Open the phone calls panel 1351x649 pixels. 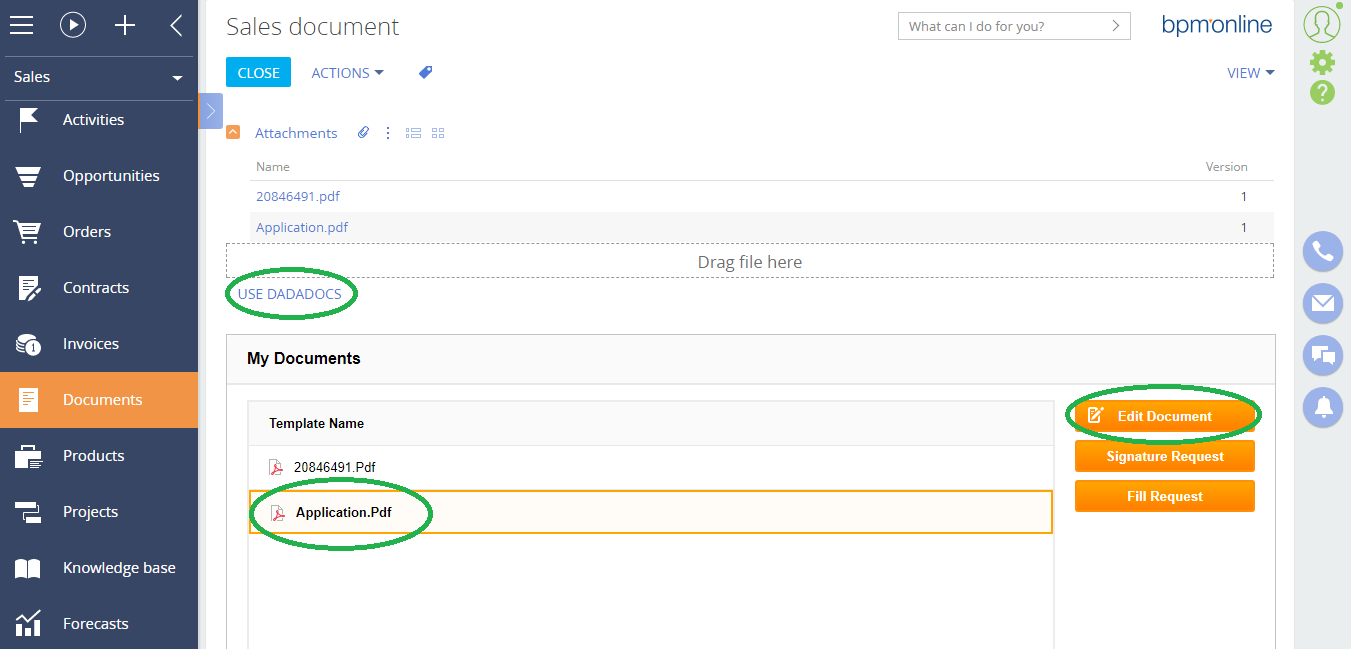pos(1323,251)
